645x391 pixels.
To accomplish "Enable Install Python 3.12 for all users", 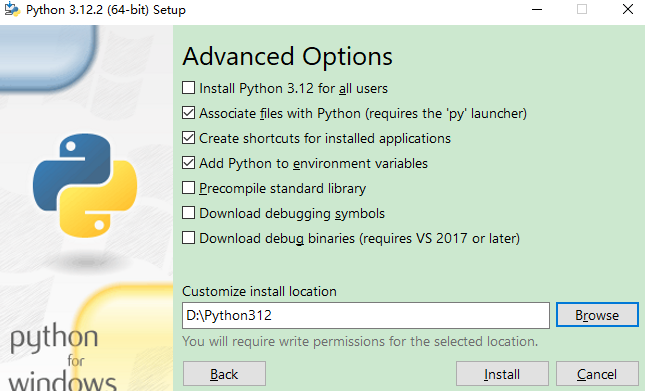I will click(188, 88).
